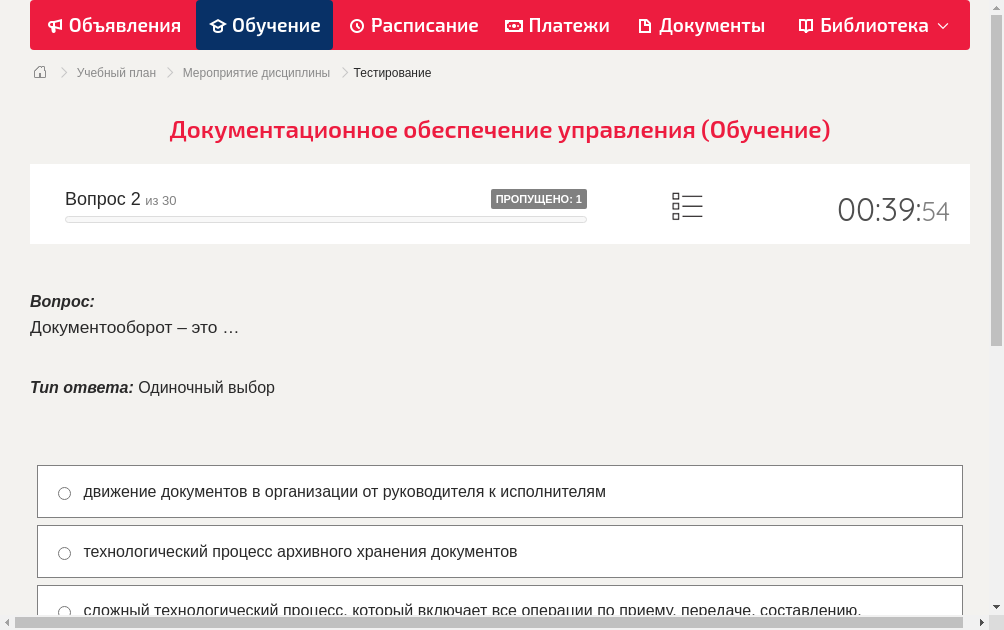Click the bank card icon on Платежи

[513, 25]
